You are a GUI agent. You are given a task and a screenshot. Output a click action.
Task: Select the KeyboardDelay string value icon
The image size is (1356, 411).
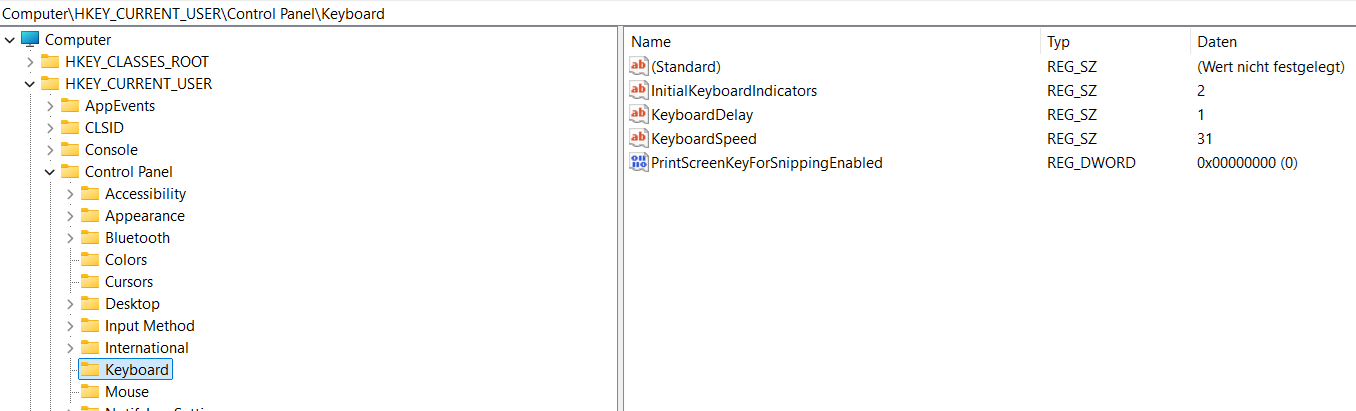tap(639, 114)
